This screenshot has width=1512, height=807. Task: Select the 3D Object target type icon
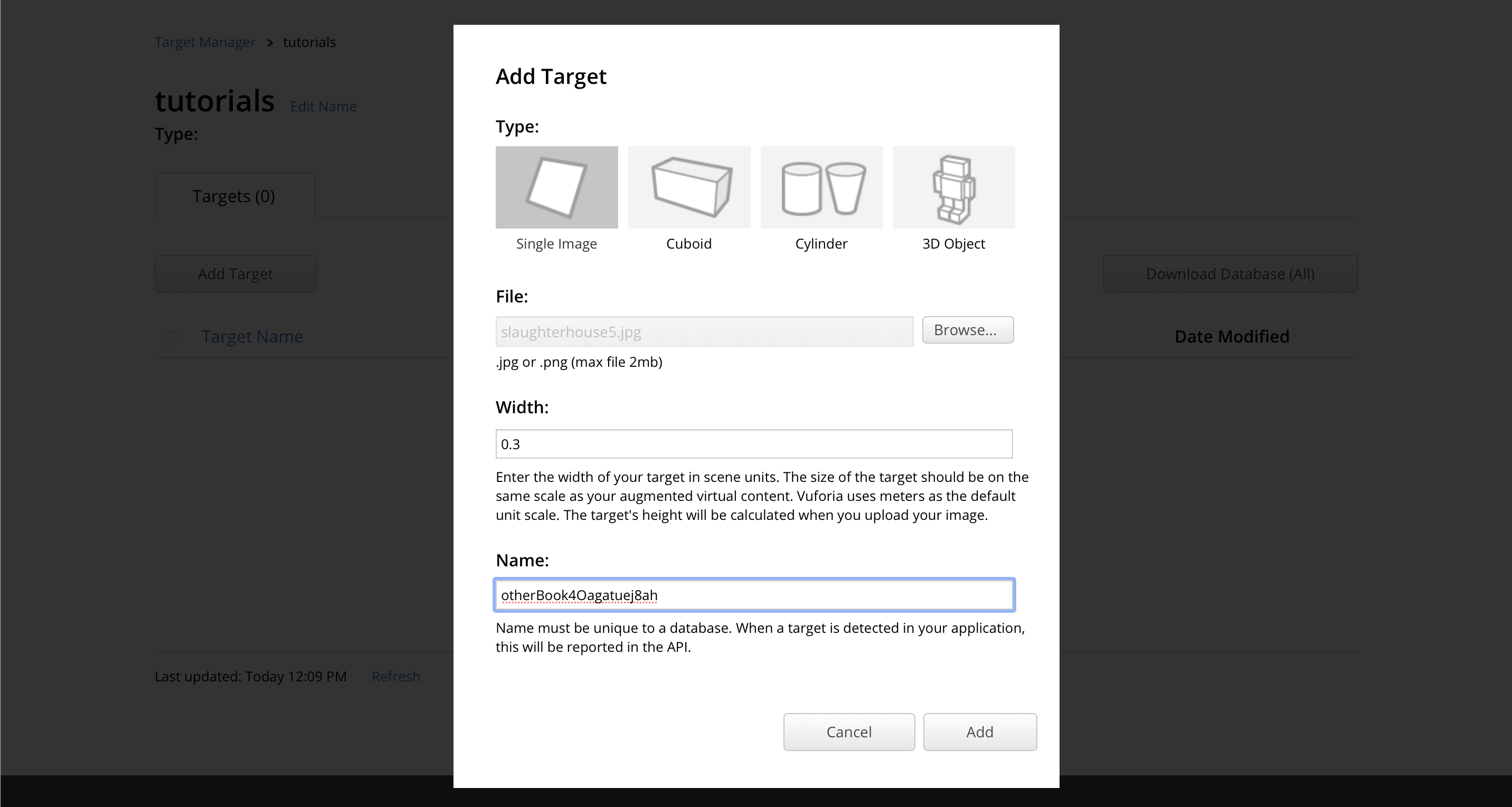954,187
